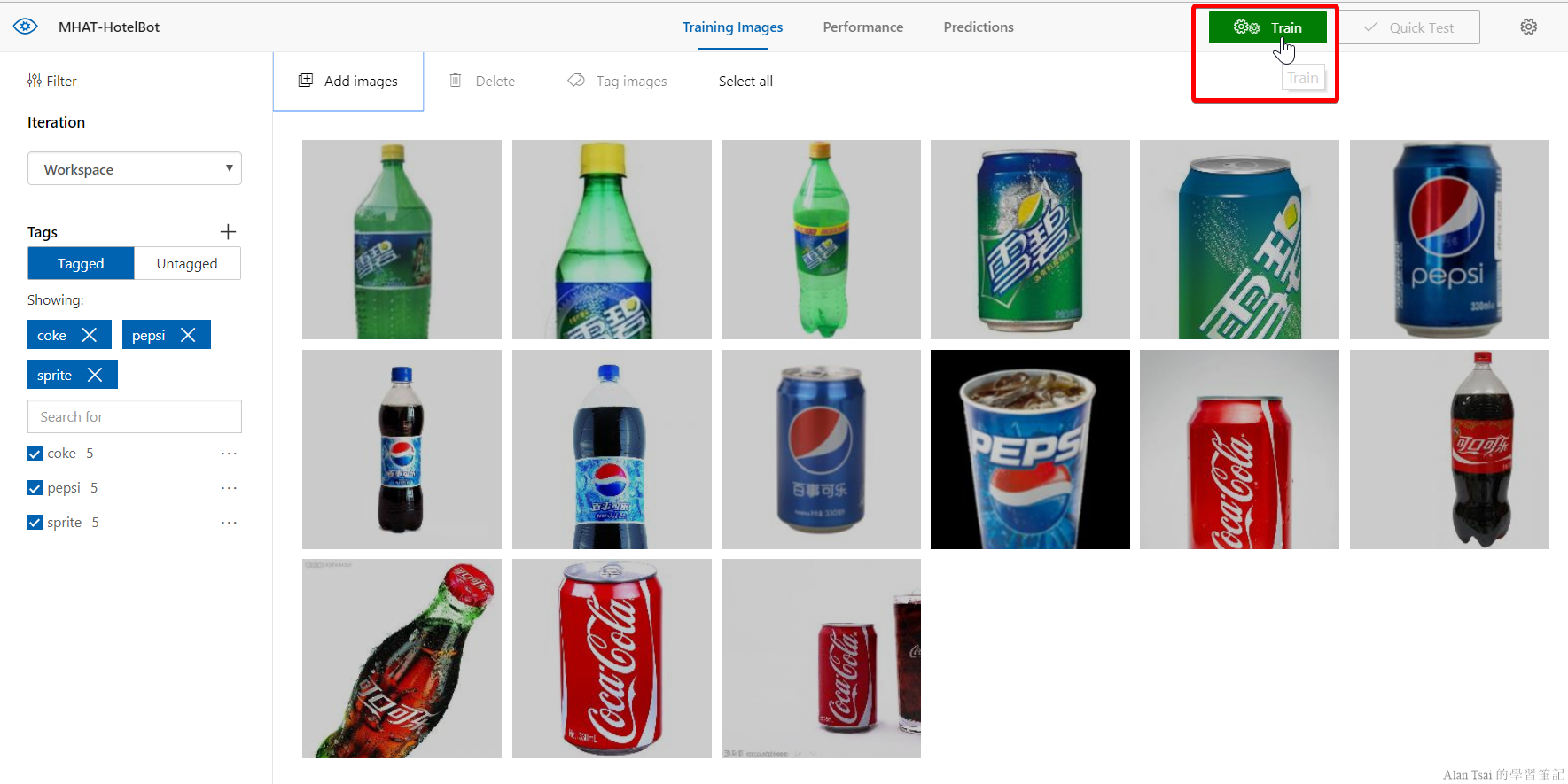Viewport: 1568px width, 784px height.
Task: Select the close-up Coca-Cola can image
Action: click(x=1239, y=449)
